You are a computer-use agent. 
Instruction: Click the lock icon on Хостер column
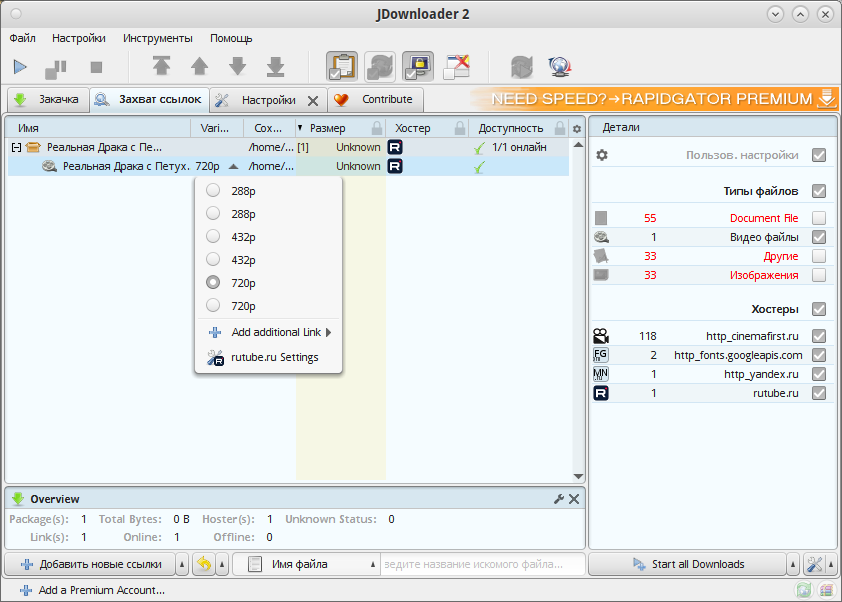point(460,128)
